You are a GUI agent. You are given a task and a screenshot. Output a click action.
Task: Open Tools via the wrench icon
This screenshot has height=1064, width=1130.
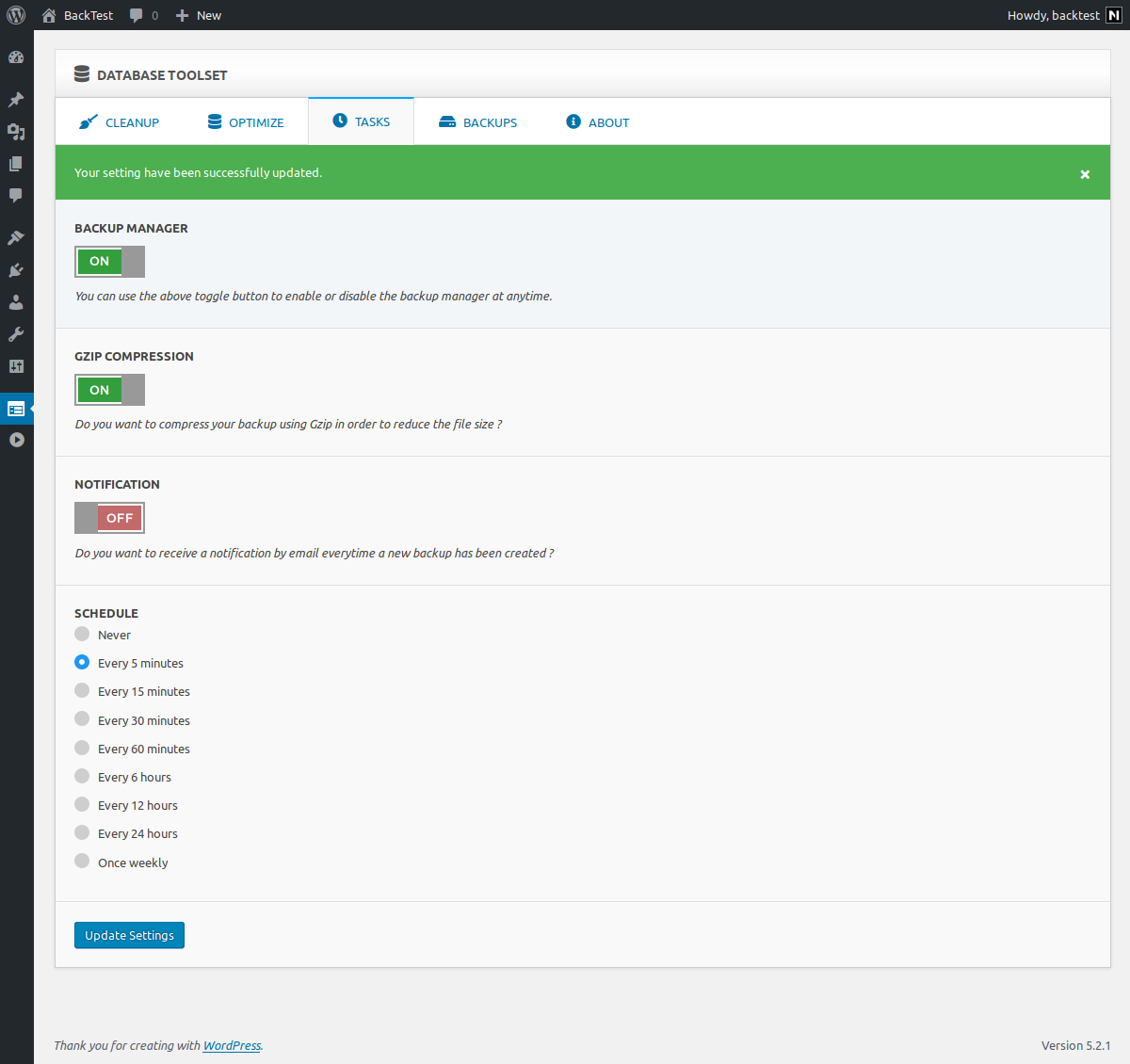[x=16, y=334]
